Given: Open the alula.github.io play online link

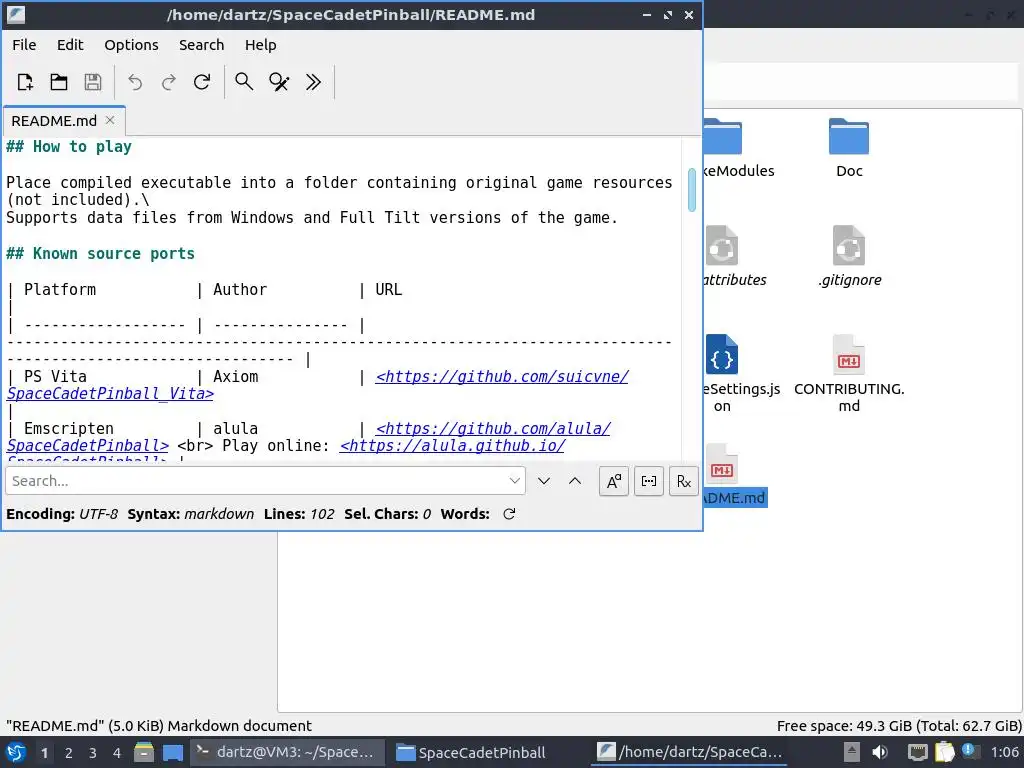Looking at the screenshot, I should 452,446.
